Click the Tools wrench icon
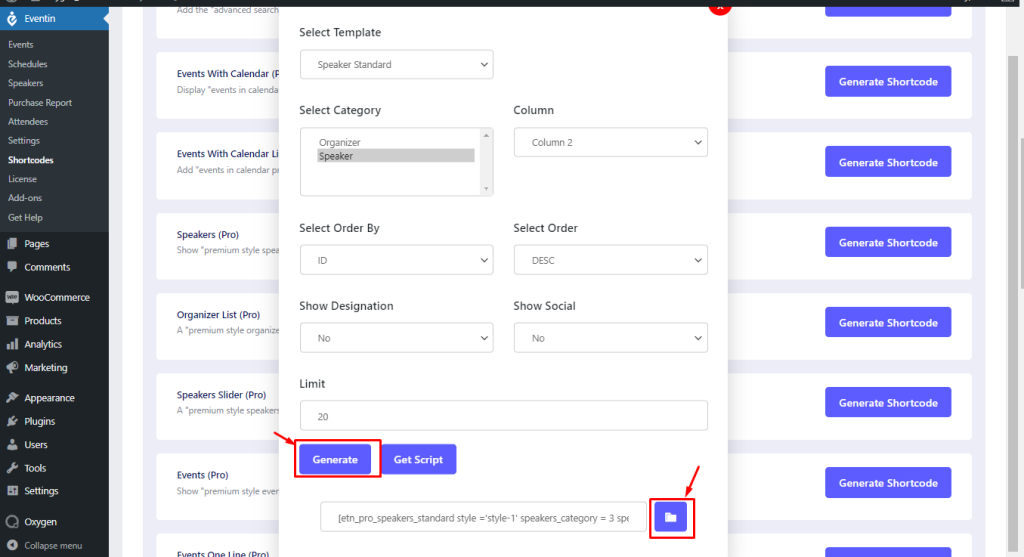 [12, 468]
